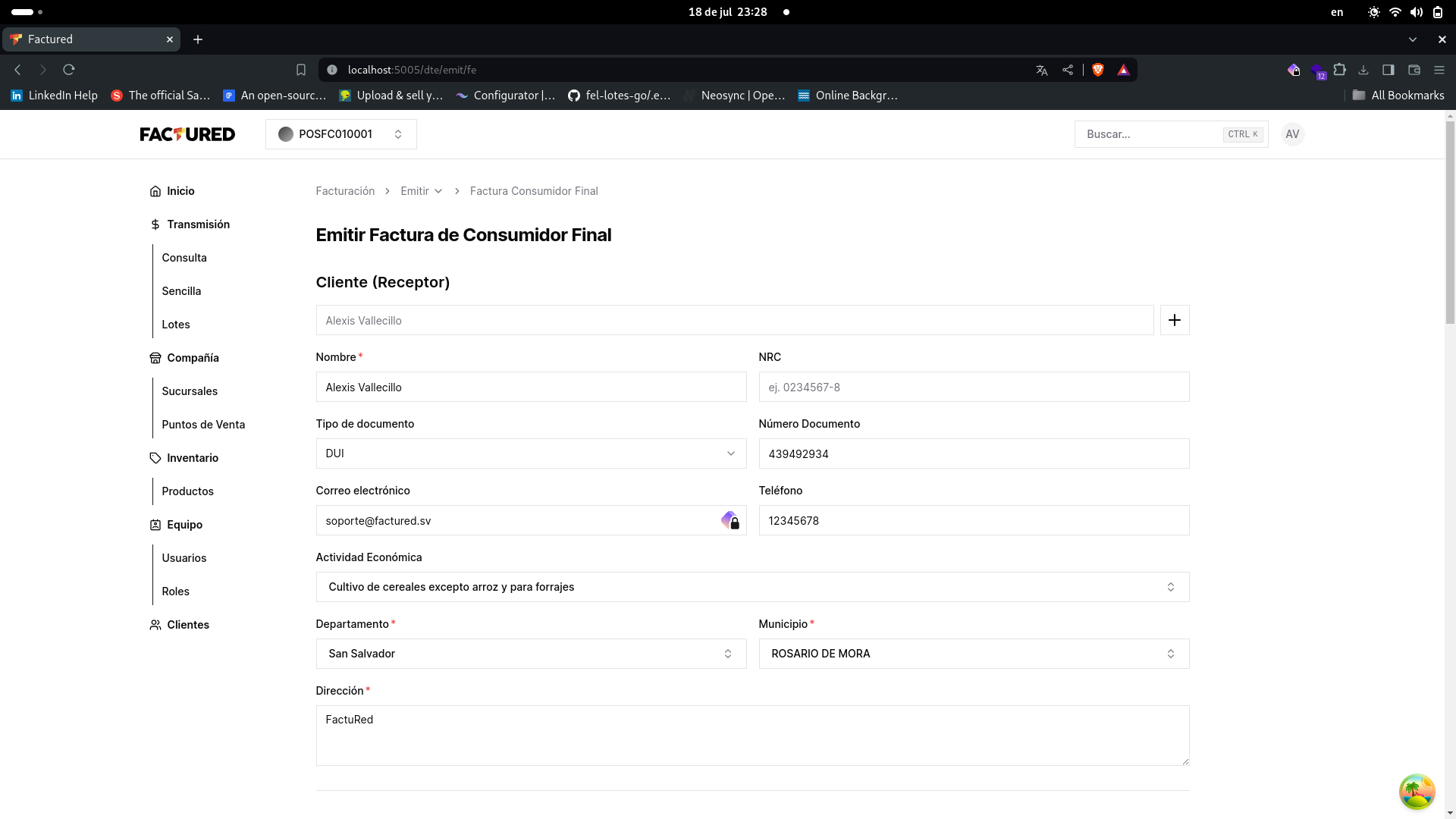Click the AV user avatar

tap(1292, 134)
